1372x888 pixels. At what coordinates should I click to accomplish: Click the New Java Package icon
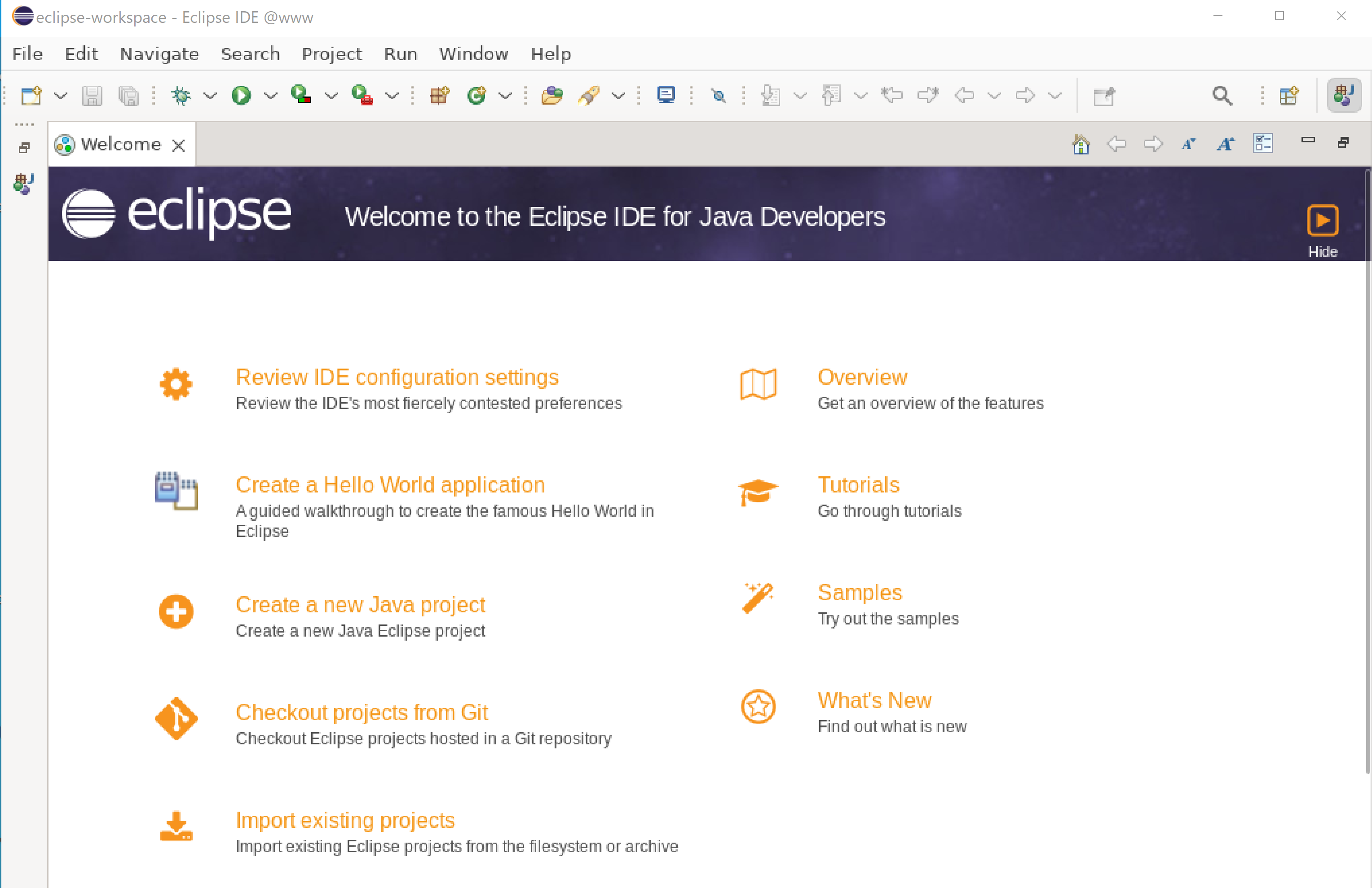(x=439, y=95)
